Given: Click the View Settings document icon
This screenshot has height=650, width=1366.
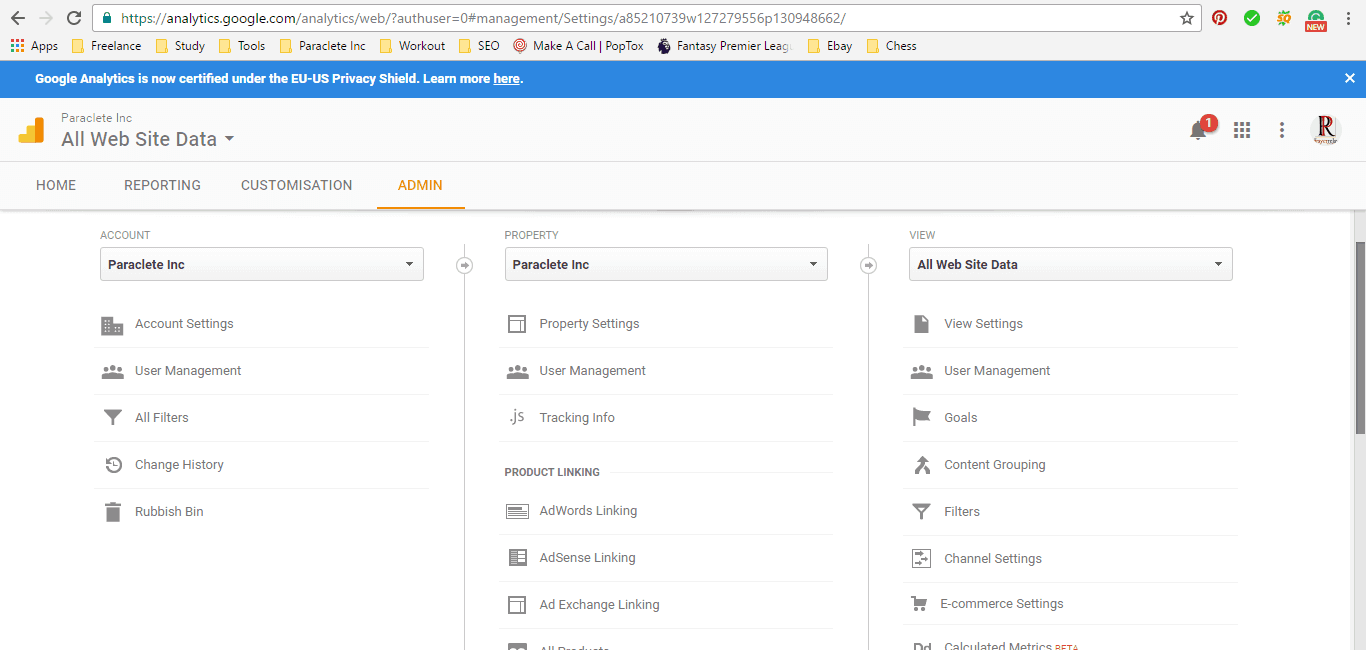Looking at the screenshot, I should coord(921,324).
